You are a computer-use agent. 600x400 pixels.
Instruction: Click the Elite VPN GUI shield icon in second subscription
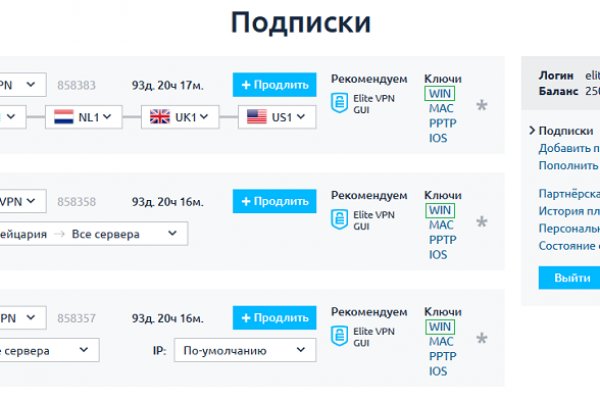point(339,217)
